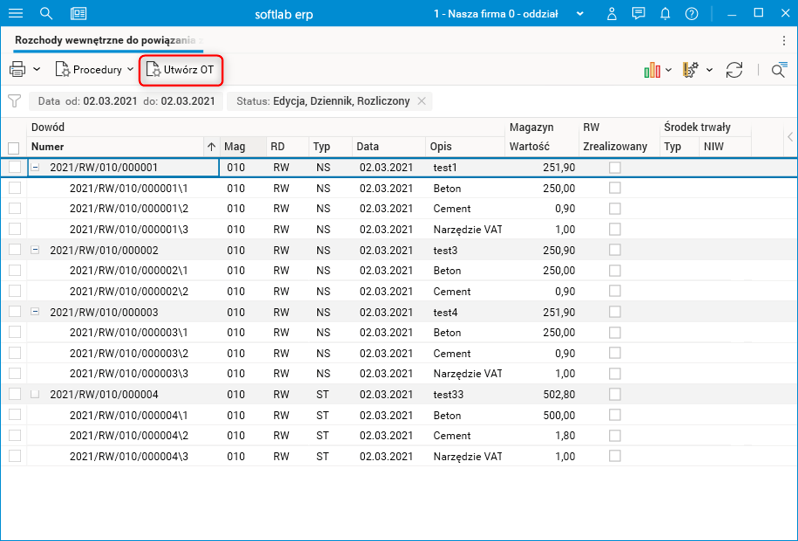Remove the Status filter chip
Image resolution: width=798 pixels, height=541 pixels.
(x=422, y=101)
